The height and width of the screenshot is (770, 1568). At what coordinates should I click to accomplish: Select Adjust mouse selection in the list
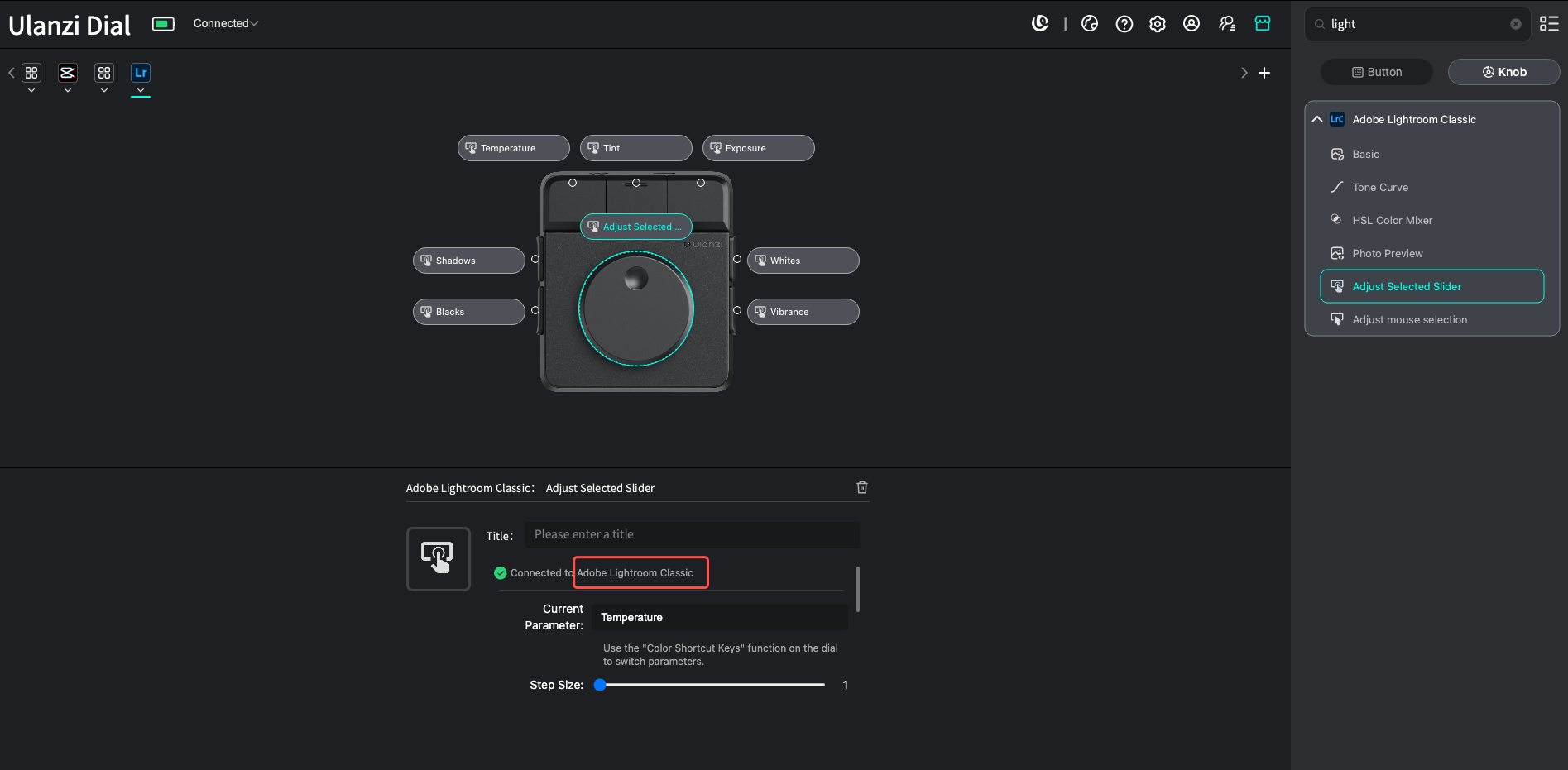[1432, 319]
